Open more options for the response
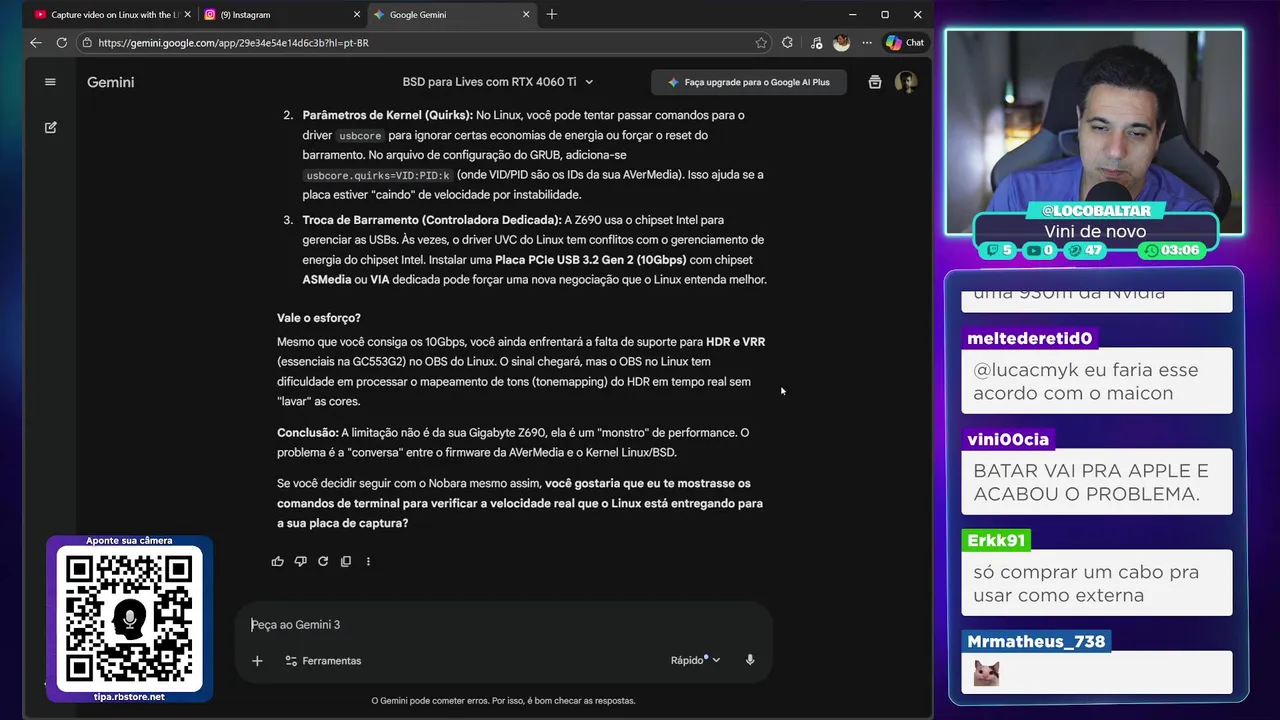 (x=368, y=561)
